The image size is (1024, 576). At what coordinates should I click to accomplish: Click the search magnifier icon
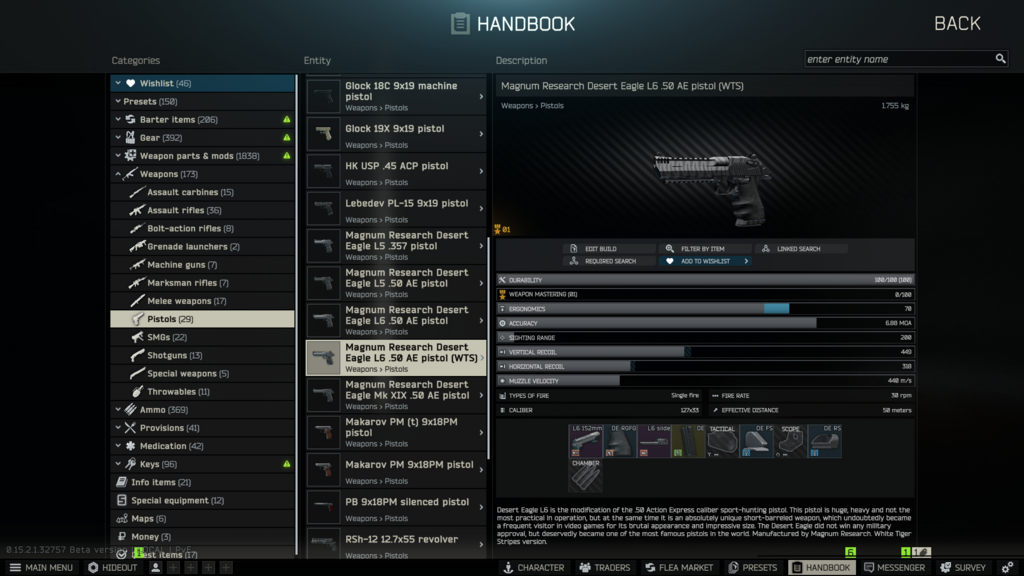(1000, 59)
